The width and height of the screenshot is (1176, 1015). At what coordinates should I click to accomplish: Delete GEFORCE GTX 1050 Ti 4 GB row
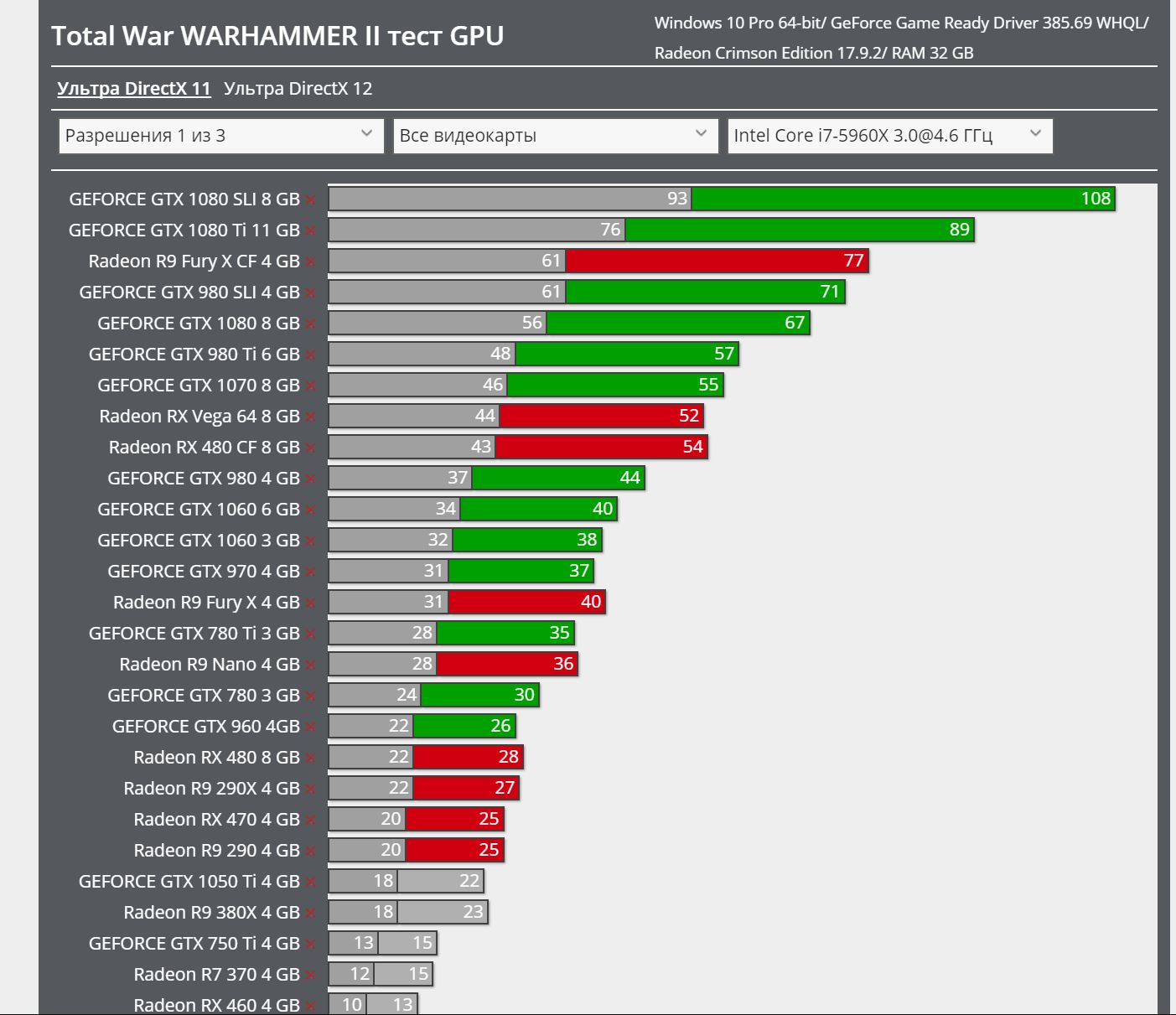[311, 883]
